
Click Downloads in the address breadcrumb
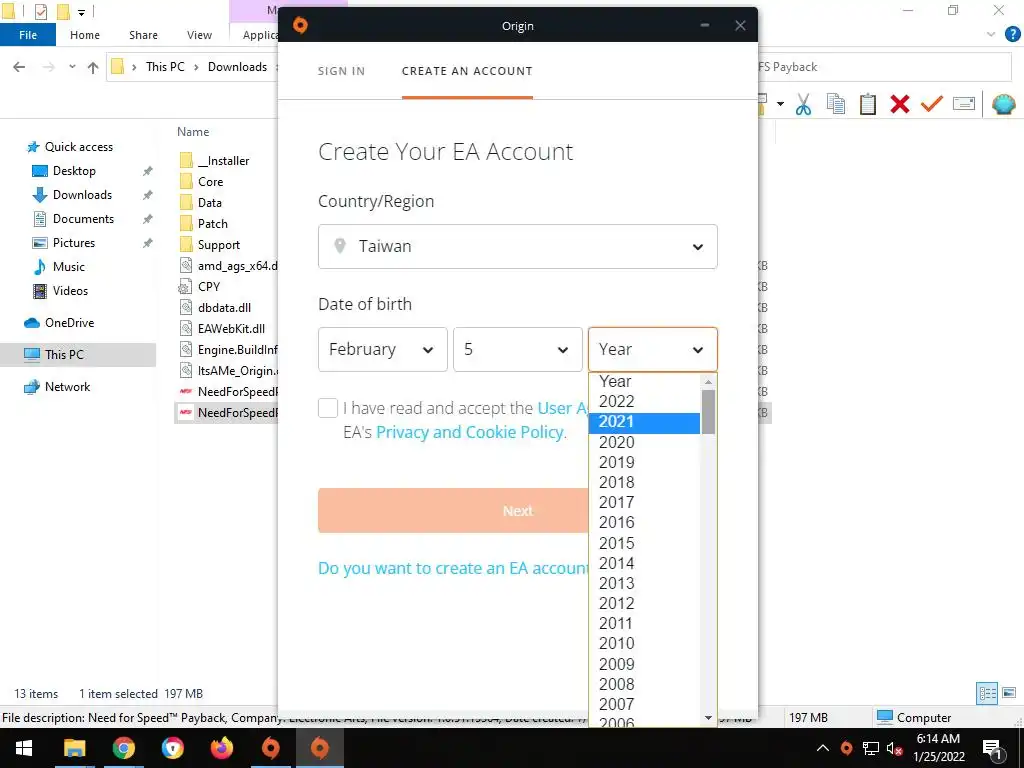(237, 67)
